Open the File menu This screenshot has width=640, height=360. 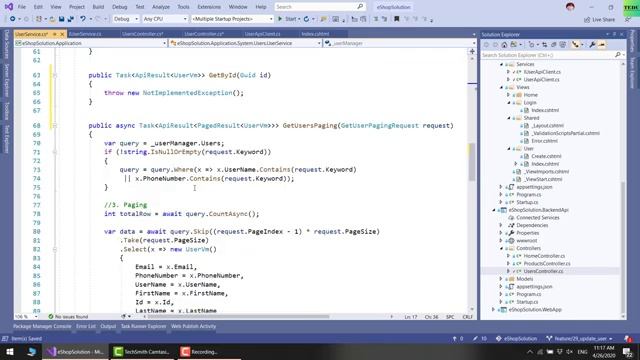point(22,7)
